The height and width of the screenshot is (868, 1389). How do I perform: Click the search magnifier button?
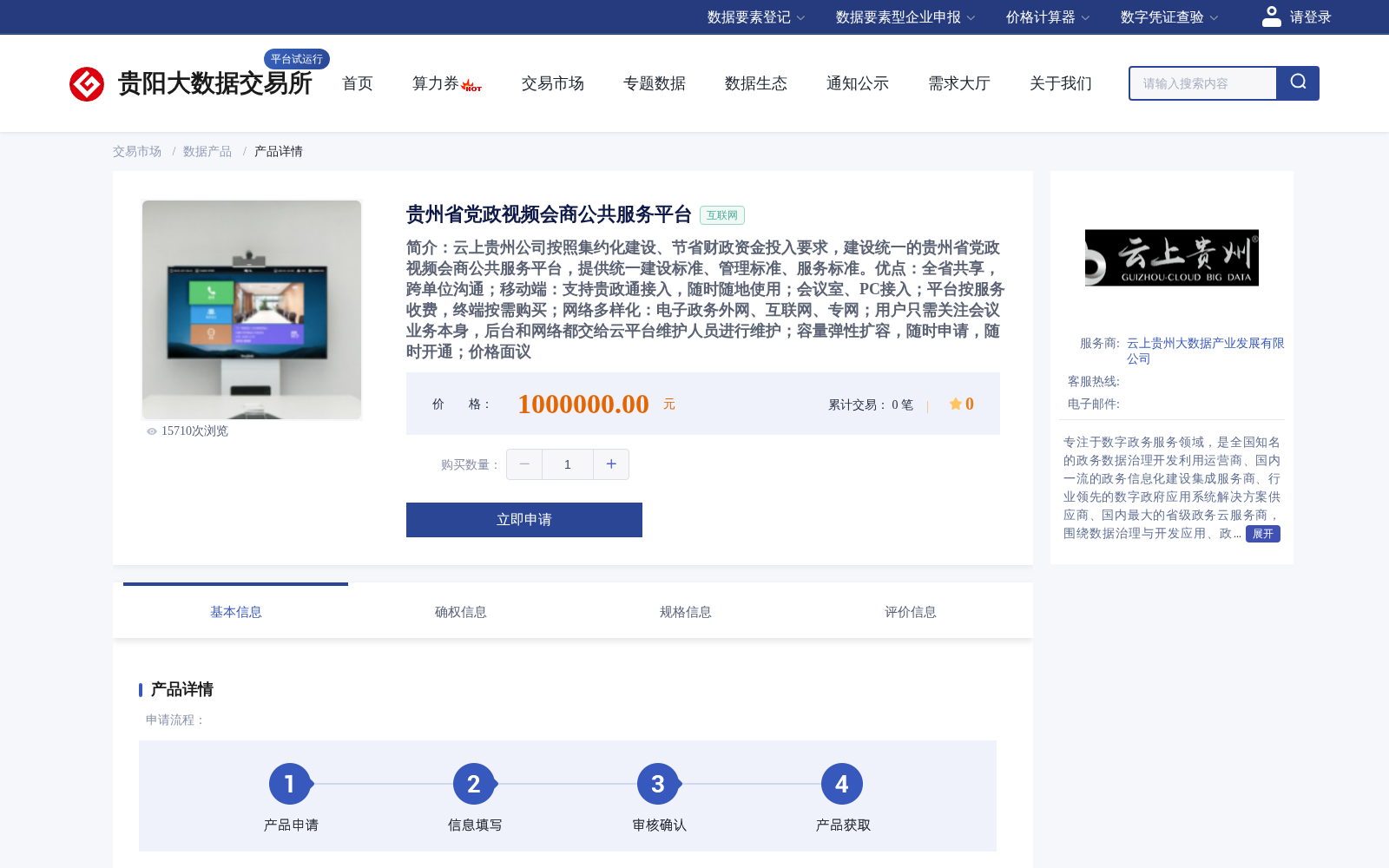[x=1298, y=83]
